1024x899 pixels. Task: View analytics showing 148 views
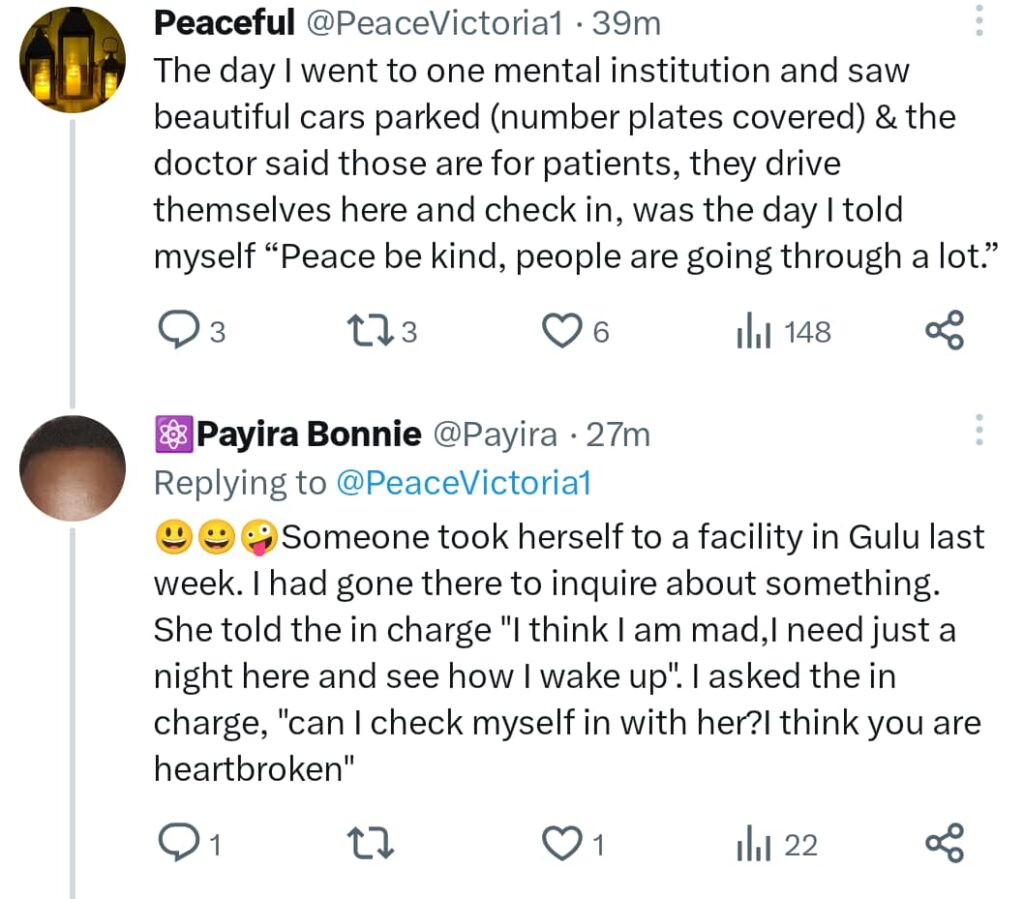click(750, 331)
